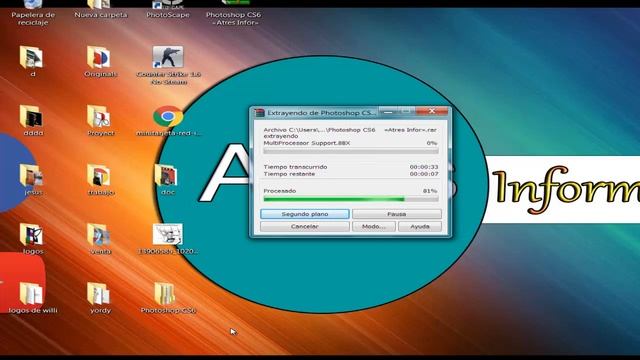This screenshot has width=640, height=360.
Task: Launch Counter Strike 1.6 No Steam shortcut
Action: [x=168, y=57]
